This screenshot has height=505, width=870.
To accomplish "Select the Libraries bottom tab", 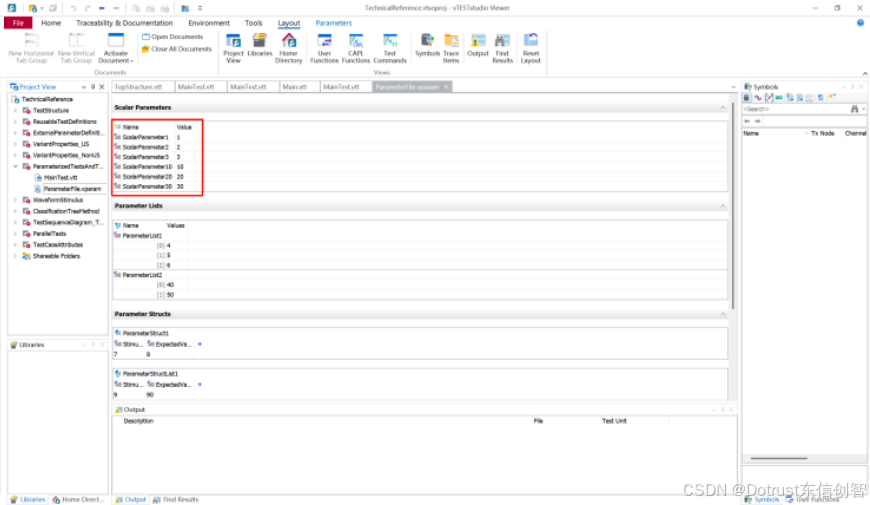I will [28, 499].
